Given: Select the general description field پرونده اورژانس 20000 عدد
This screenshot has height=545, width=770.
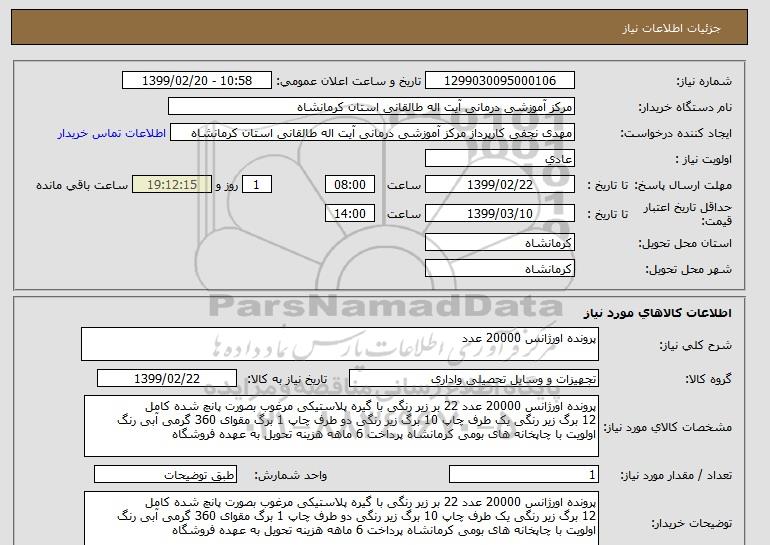Looking at the screenshot, I should pyautogui.click(x=340, y=344).
